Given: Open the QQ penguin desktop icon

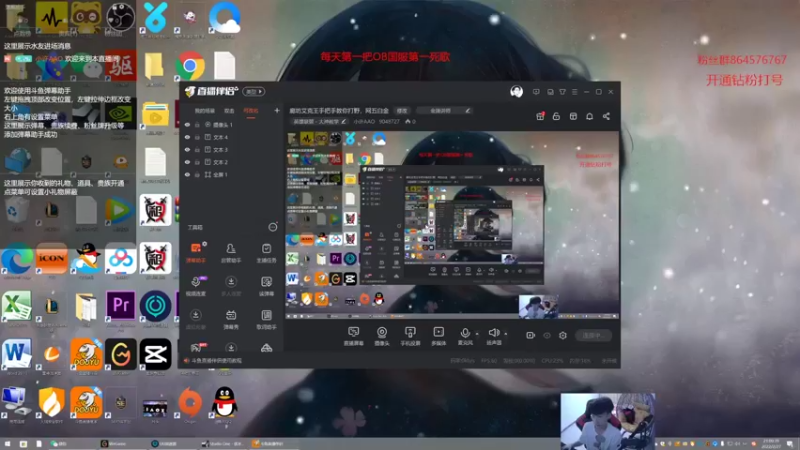Looking at the screenshot, I should pyautogui.click(x=224, y=402).
